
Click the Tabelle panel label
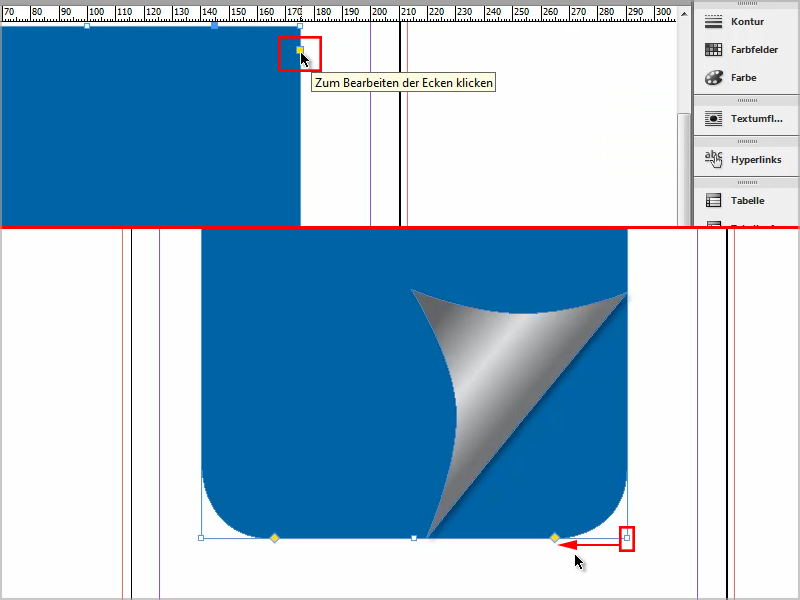pyautogui.click(x=748, y=200)
